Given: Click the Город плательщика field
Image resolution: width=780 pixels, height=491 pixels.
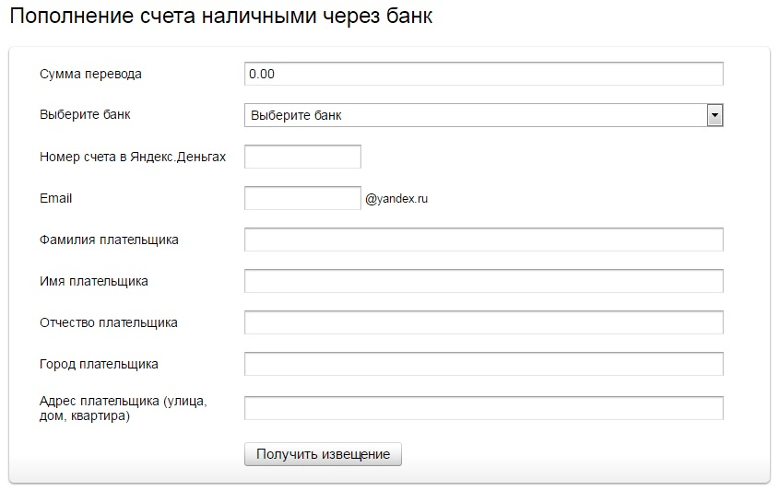Looking at the screenshot, I should pos(484,364).
